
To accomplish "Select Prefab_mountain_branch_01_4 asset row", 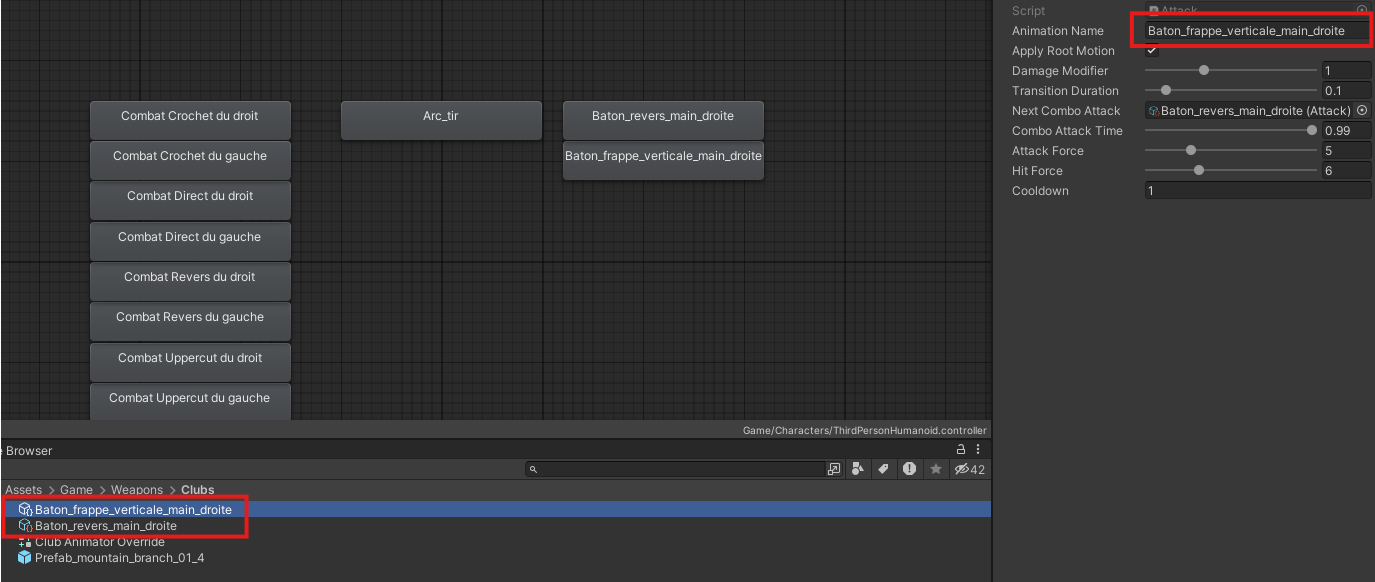I will pos(496,558).
